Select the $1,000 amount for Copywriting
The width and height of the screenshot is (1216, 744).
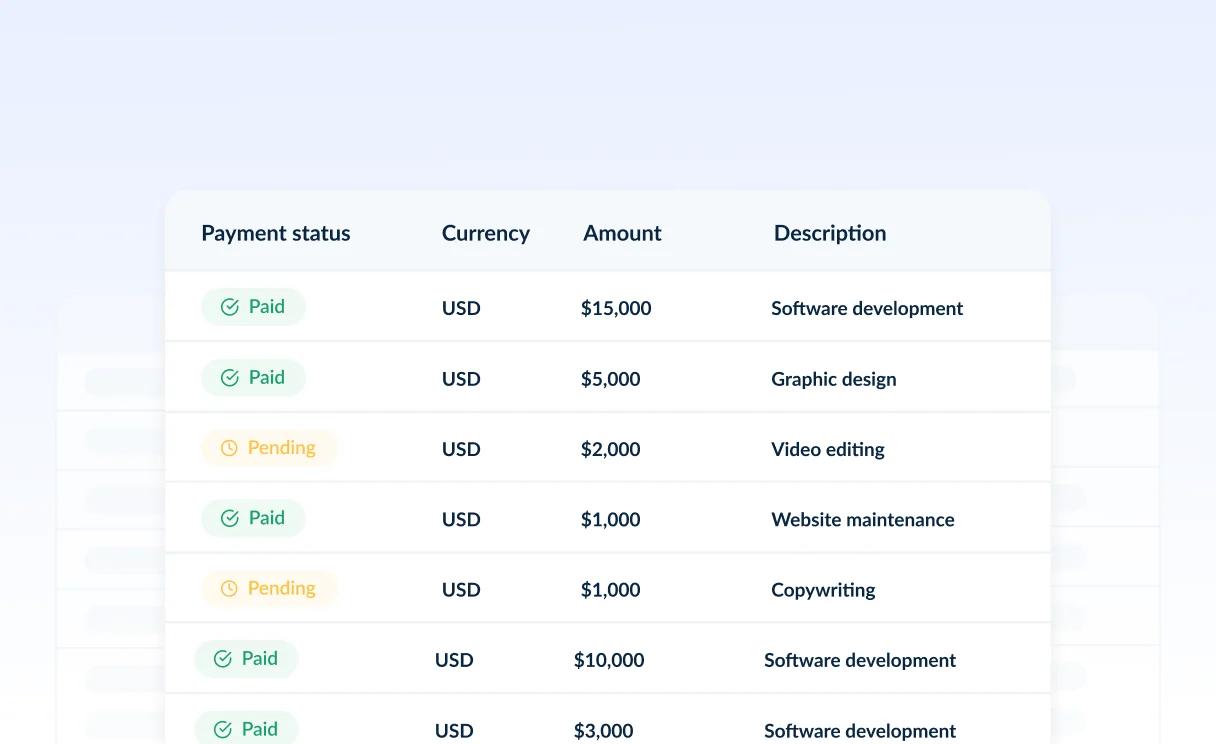tap(611, 589)
